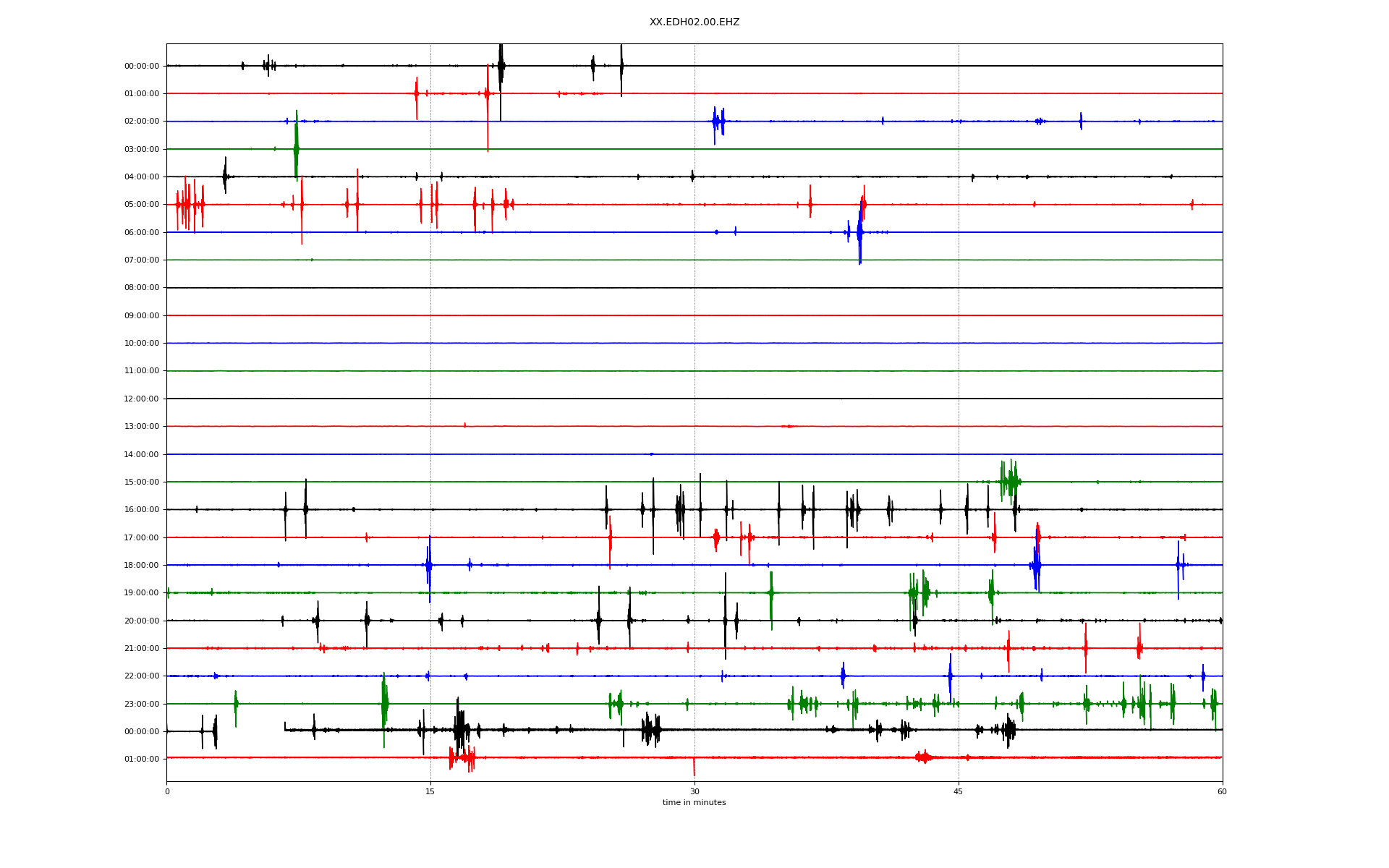Click the x-axis tick label 0
1389x868 pixels.
coord(167,791)
